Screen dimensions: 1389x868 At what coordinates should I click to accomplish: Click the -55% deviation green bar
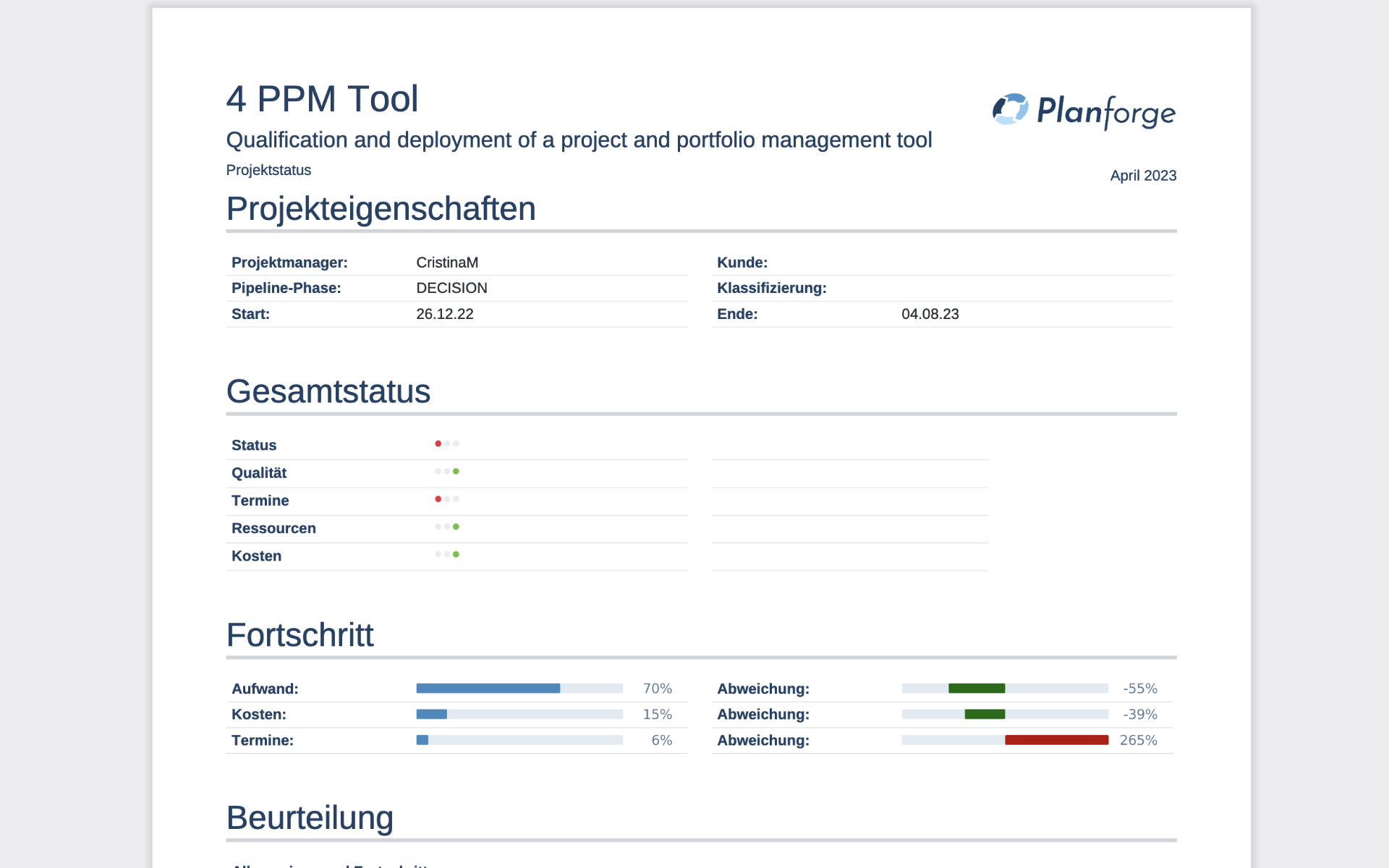pos(977,689)
